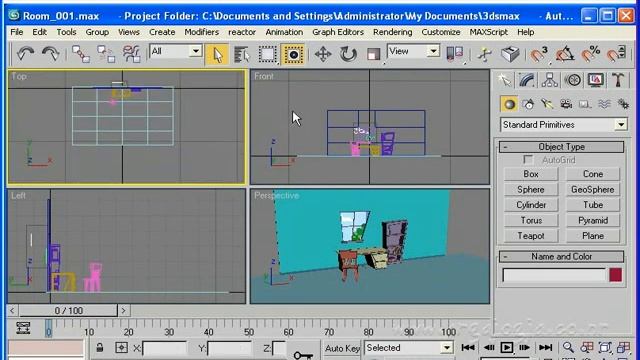
Task: Select the Shapes category icon
Action: [528, 104]
